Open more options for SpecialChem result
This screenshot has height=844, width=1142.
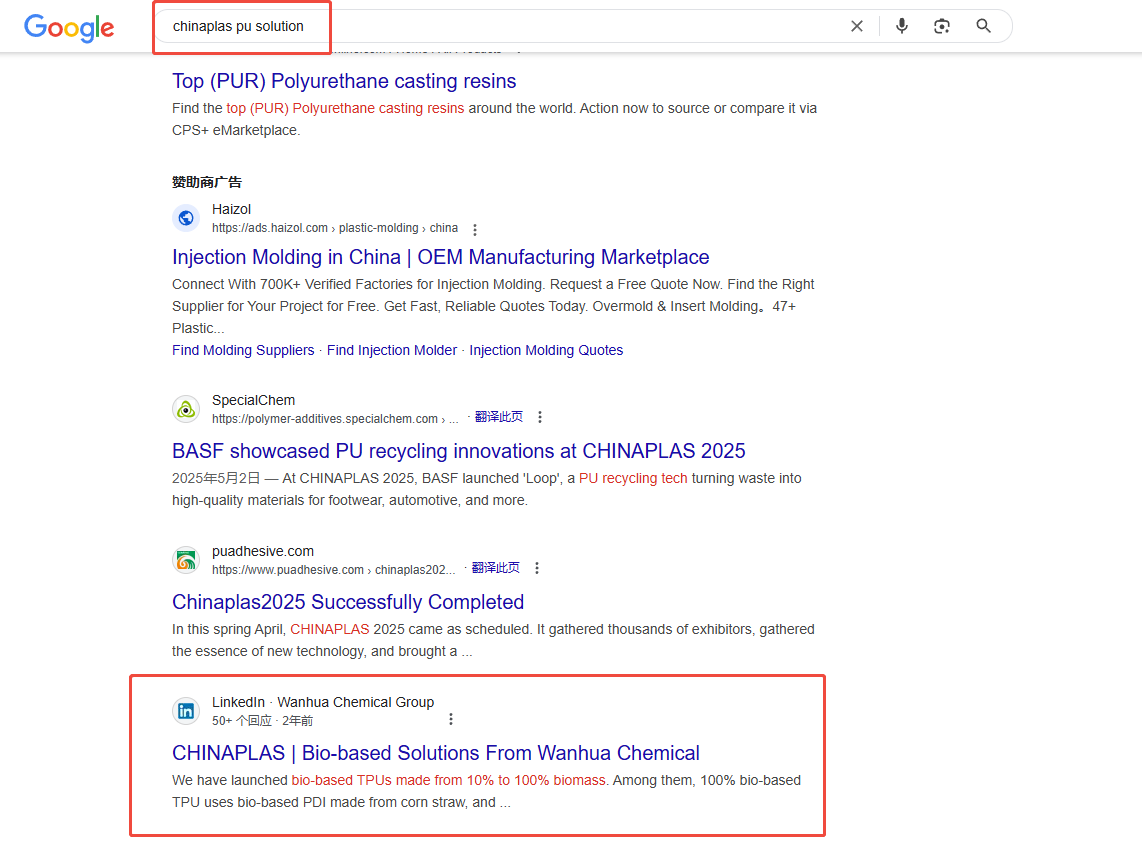click(x=540, y=417)
